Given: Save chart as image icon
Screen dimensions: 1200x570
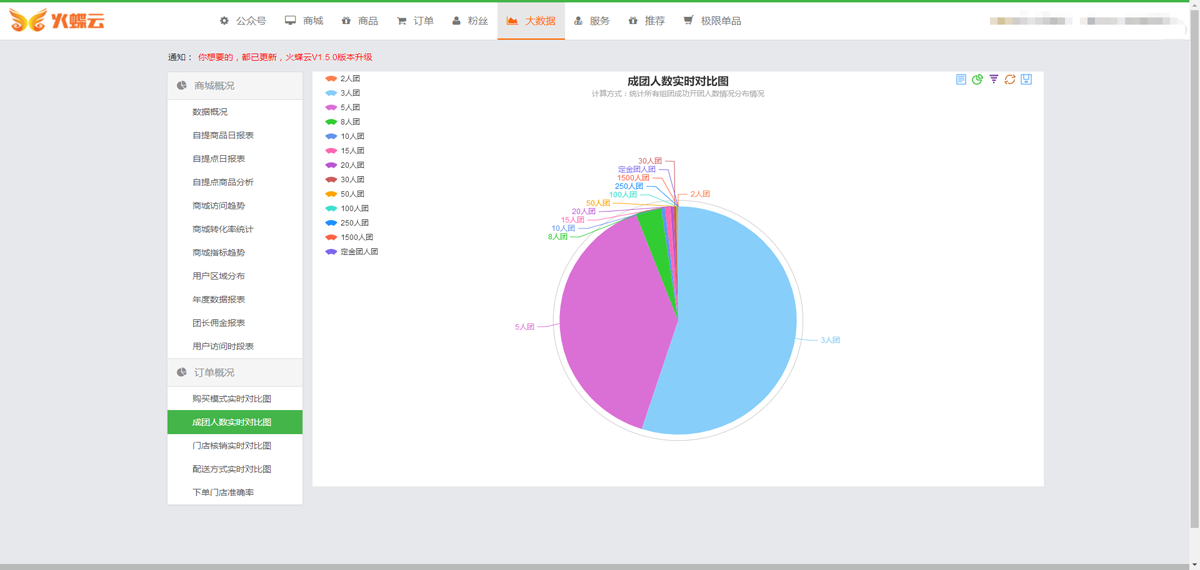Looking at the screenshot, I should (x=1026, y=79).
